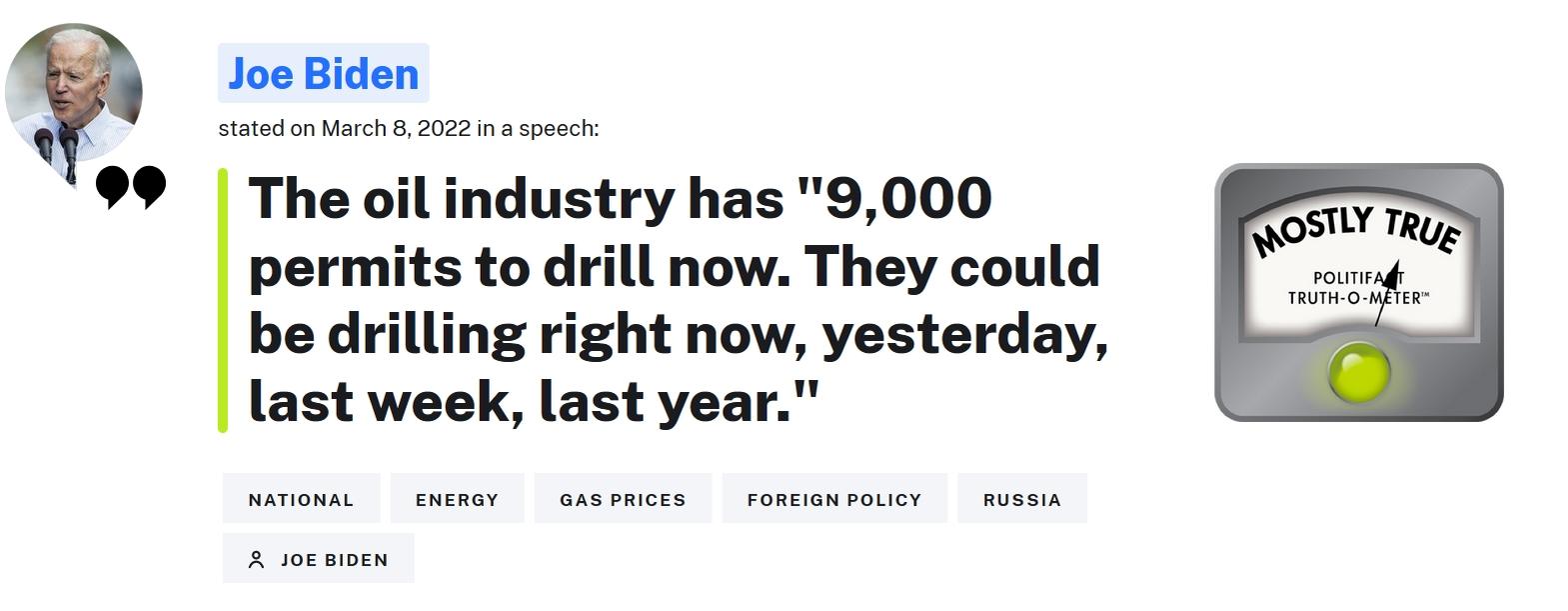Click the Truth-O-Meter needle pointer
The image size is (1568, 611).
(1386, 292)
